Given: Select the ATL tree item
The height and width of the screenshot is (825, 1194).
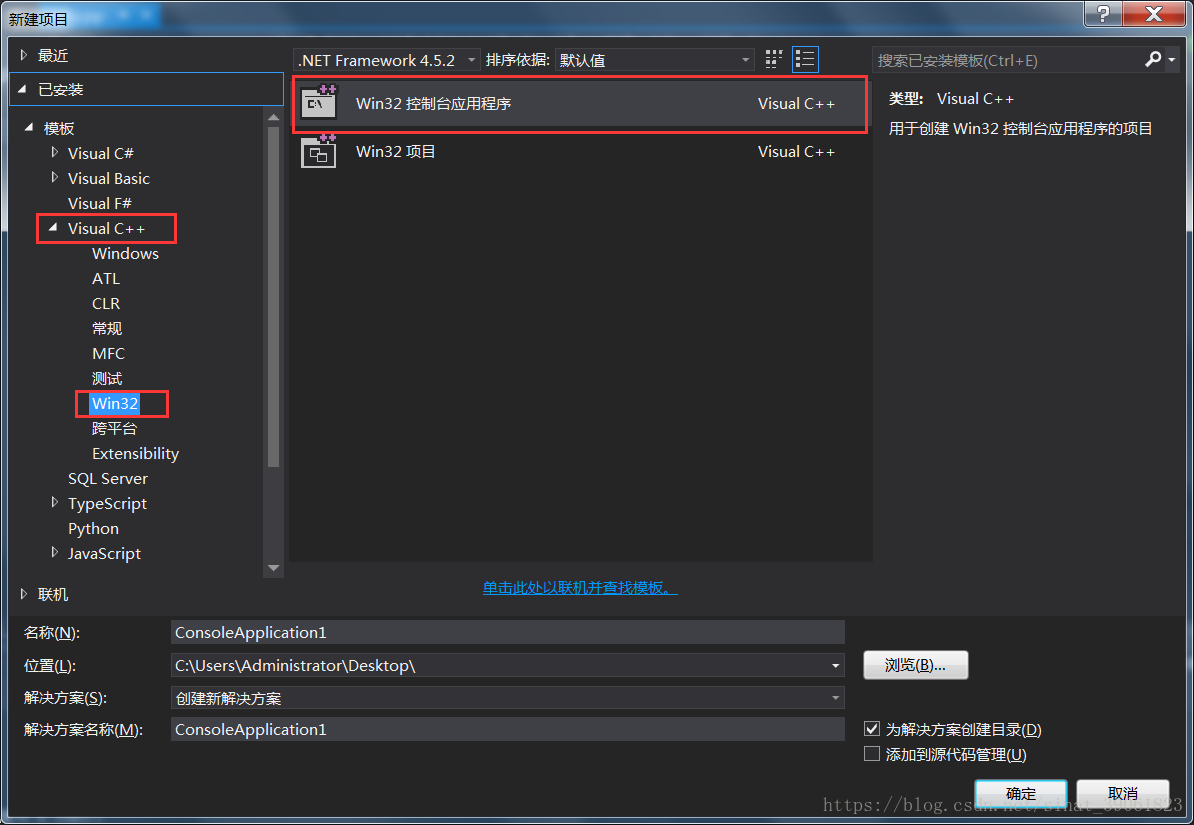Looking at the screenshot, I should coord(106,279).
